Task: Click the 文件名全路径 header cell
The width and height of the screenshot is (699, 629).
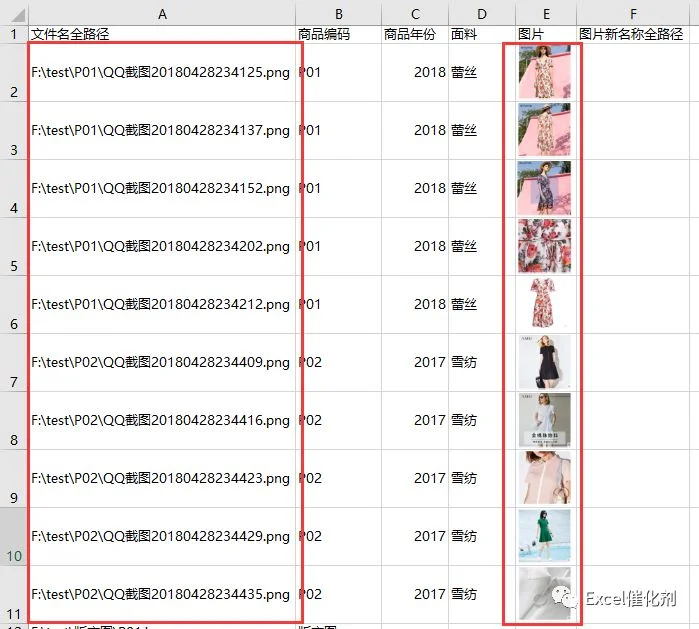Action: click(162, 34)
